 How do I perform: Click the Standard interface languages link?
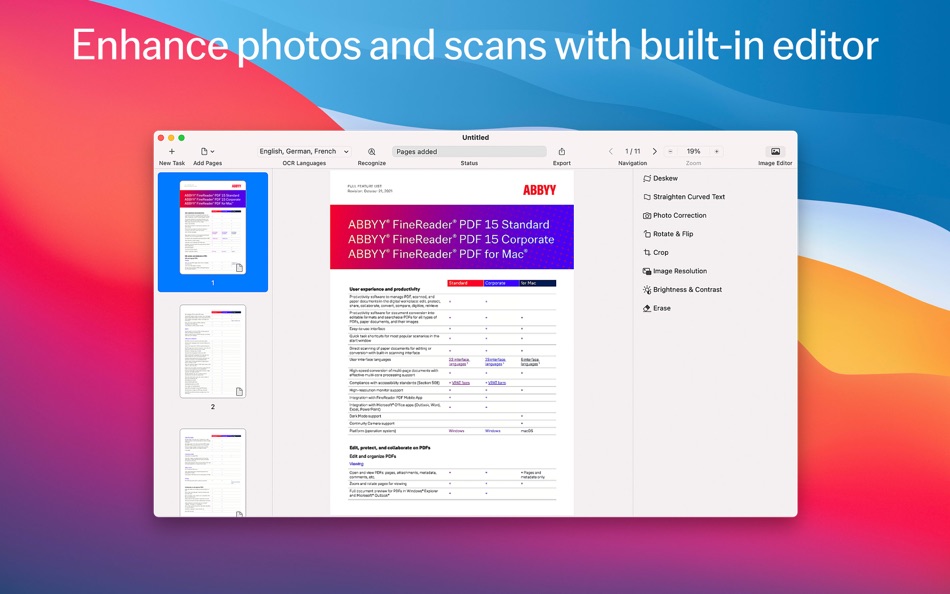[459, 362]
